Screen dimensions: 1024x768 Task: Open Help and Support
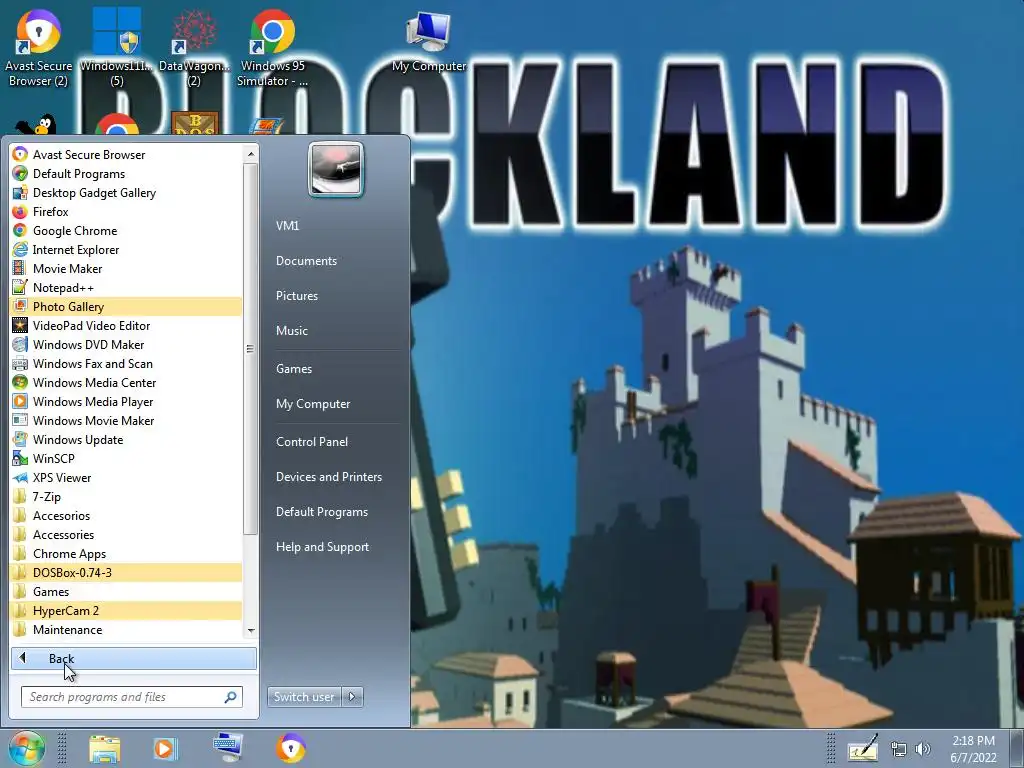322,547
